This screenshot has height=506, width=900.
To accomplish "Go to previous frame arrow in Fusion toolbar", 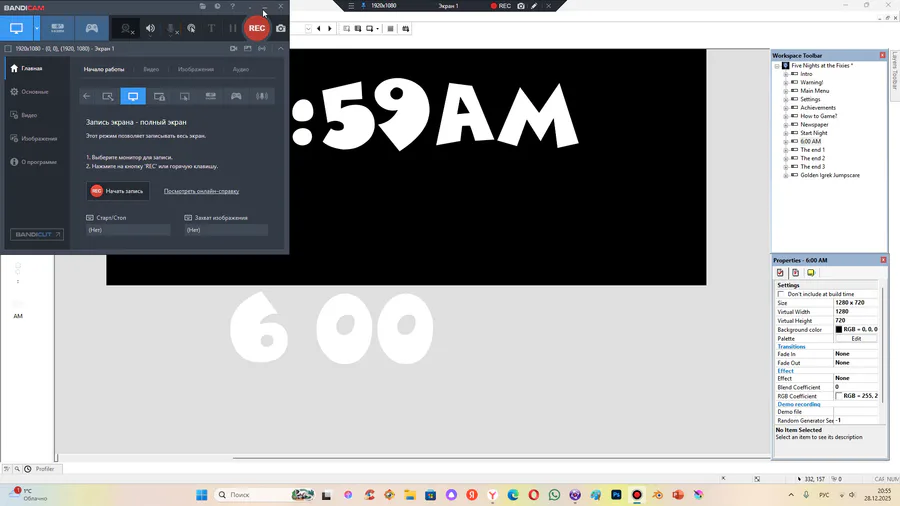I will pos(319,29).
